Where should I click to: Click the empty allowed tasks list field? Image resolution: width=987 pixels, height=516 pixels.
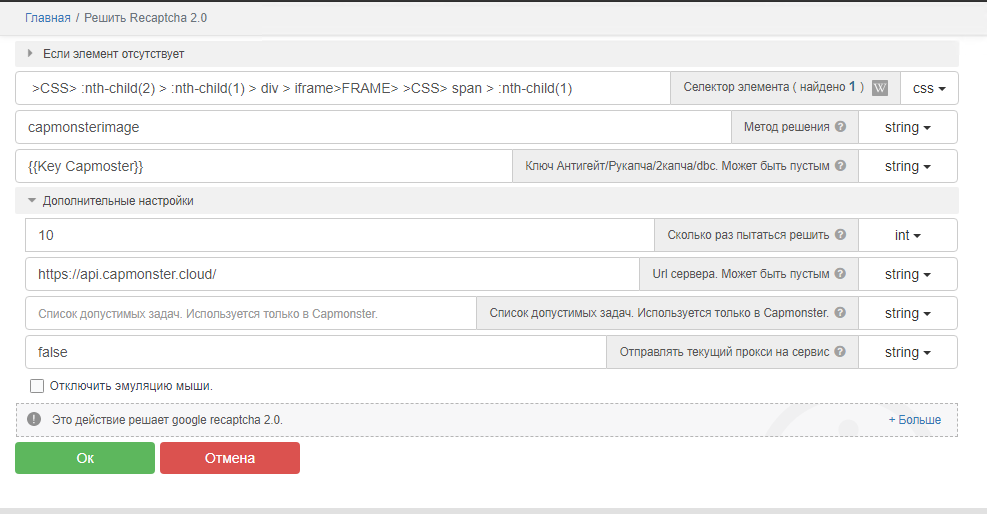[251, 313]
